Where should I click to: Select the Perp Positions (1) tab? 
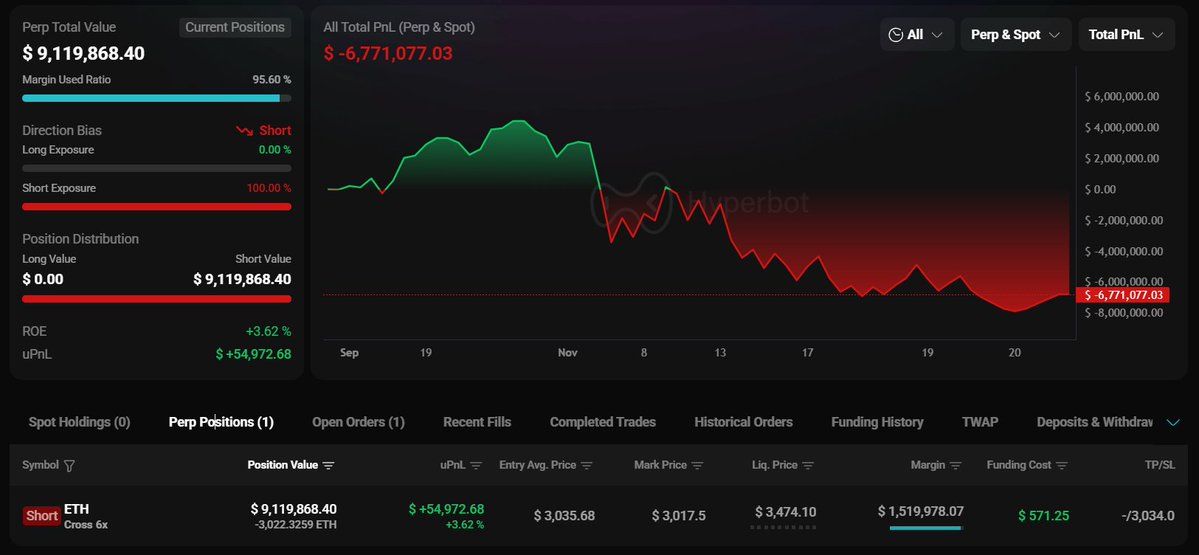[221, 422]
